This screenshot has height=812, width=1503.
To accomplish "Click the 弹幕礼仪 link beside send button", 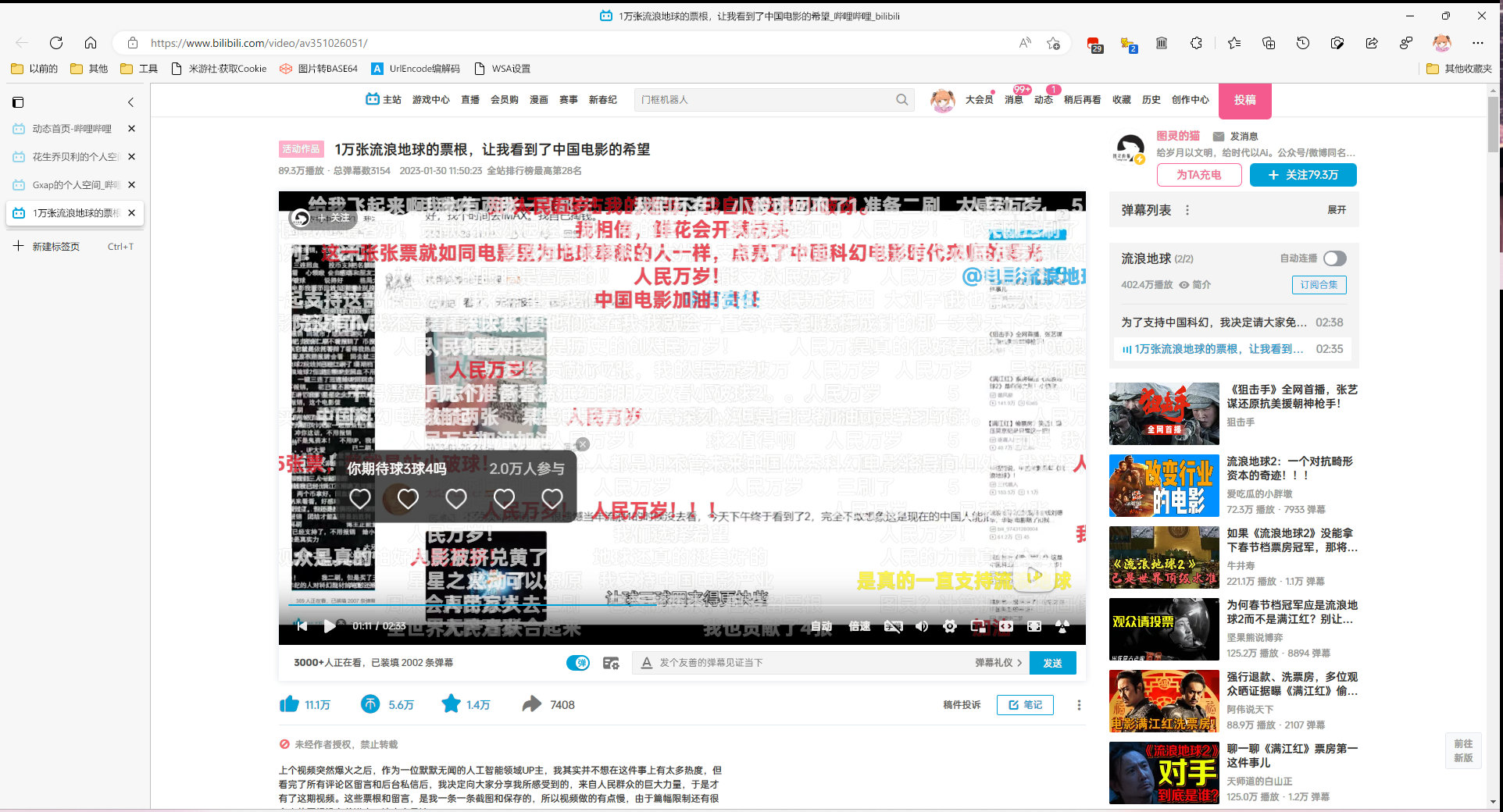I will [991, 662].
